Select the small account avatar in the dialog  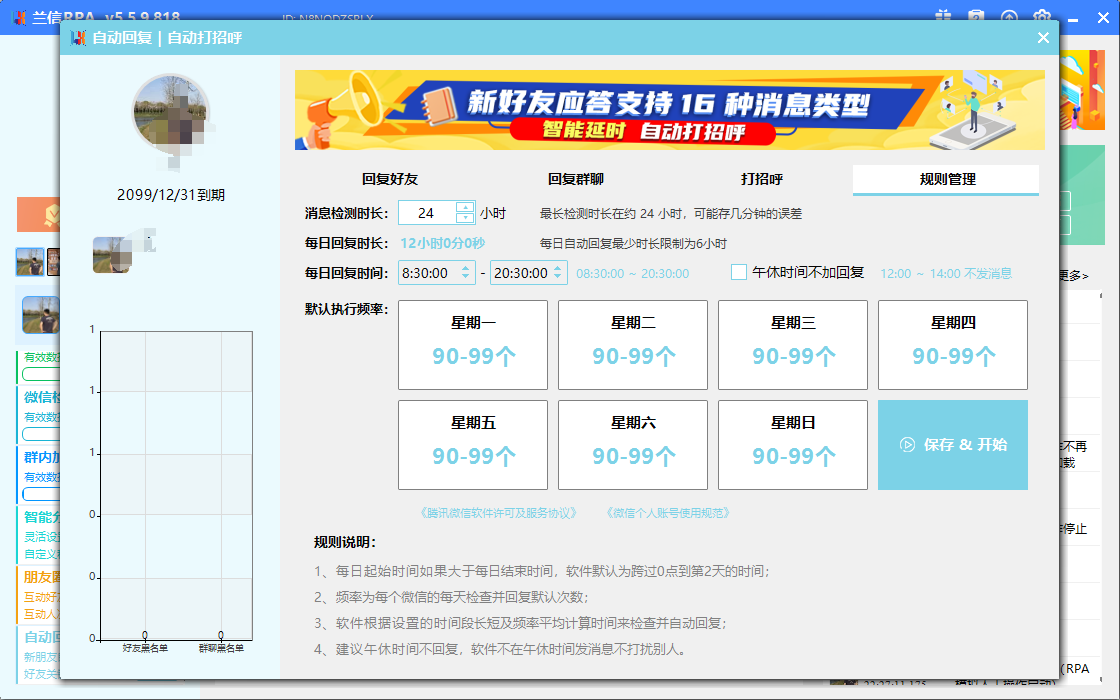tap(113, 254)
